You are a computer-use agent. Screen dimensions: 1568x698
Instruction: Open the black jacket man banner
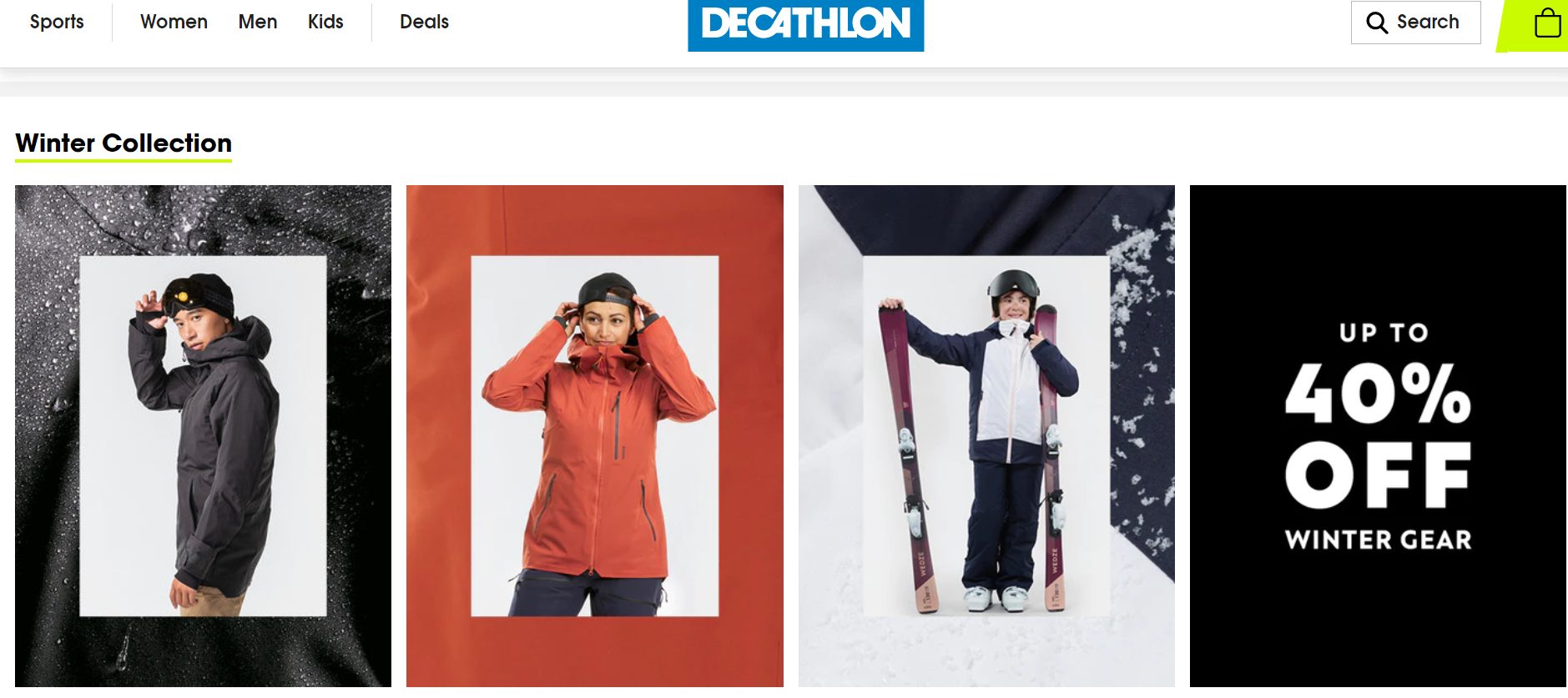point(203,436)
